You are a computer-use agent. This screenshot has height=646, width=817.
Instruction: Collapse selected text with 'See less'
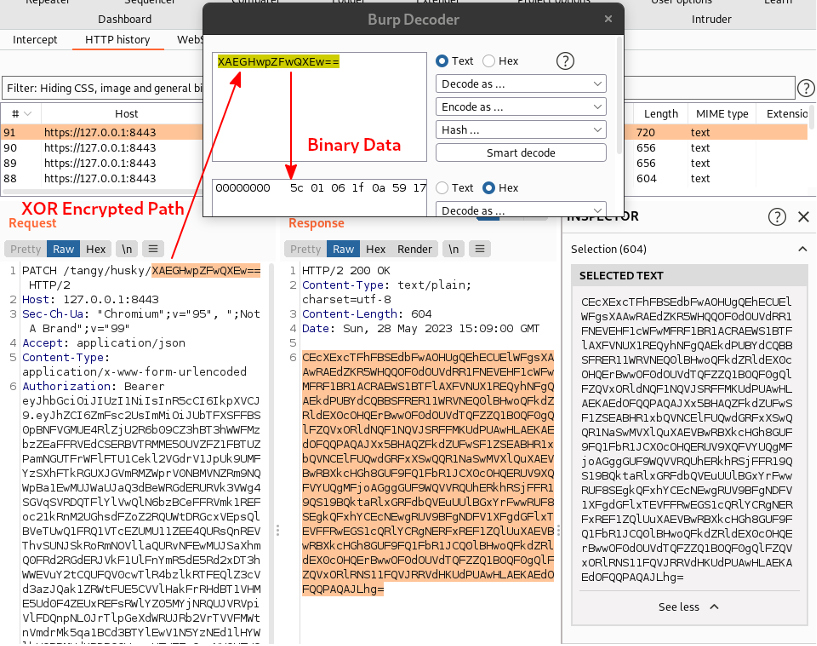pyautogui.click(x=687, y=606)
